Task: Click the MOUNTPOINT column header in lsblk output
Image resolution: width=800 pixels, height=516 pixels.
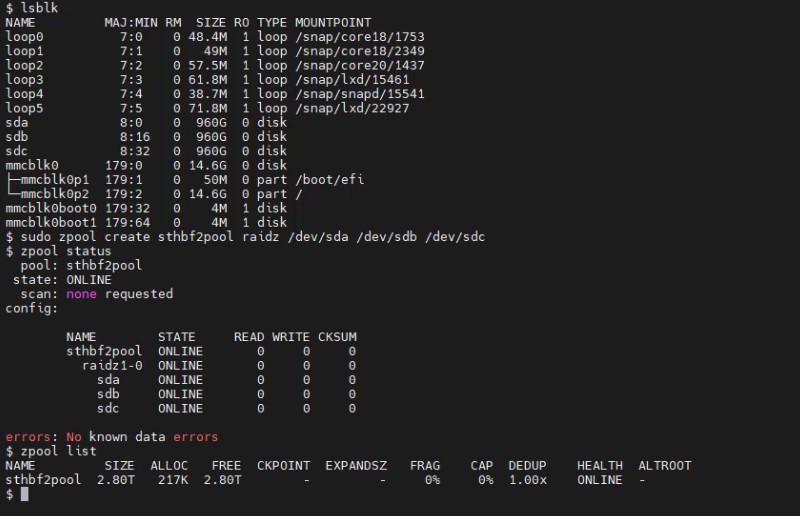Action: [332, 22]
